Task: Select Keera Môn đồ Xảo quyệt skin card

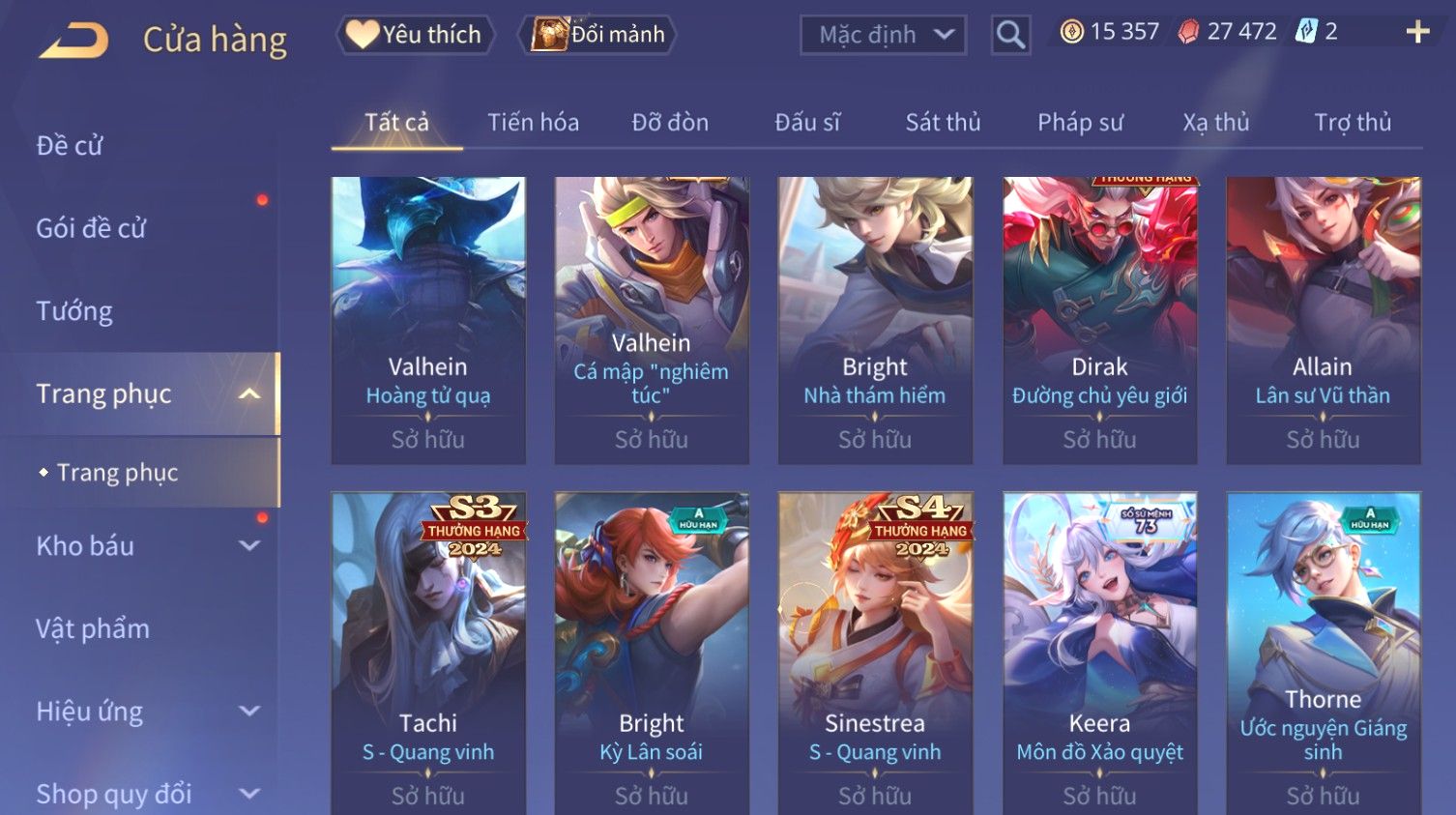Action: 1099,653
